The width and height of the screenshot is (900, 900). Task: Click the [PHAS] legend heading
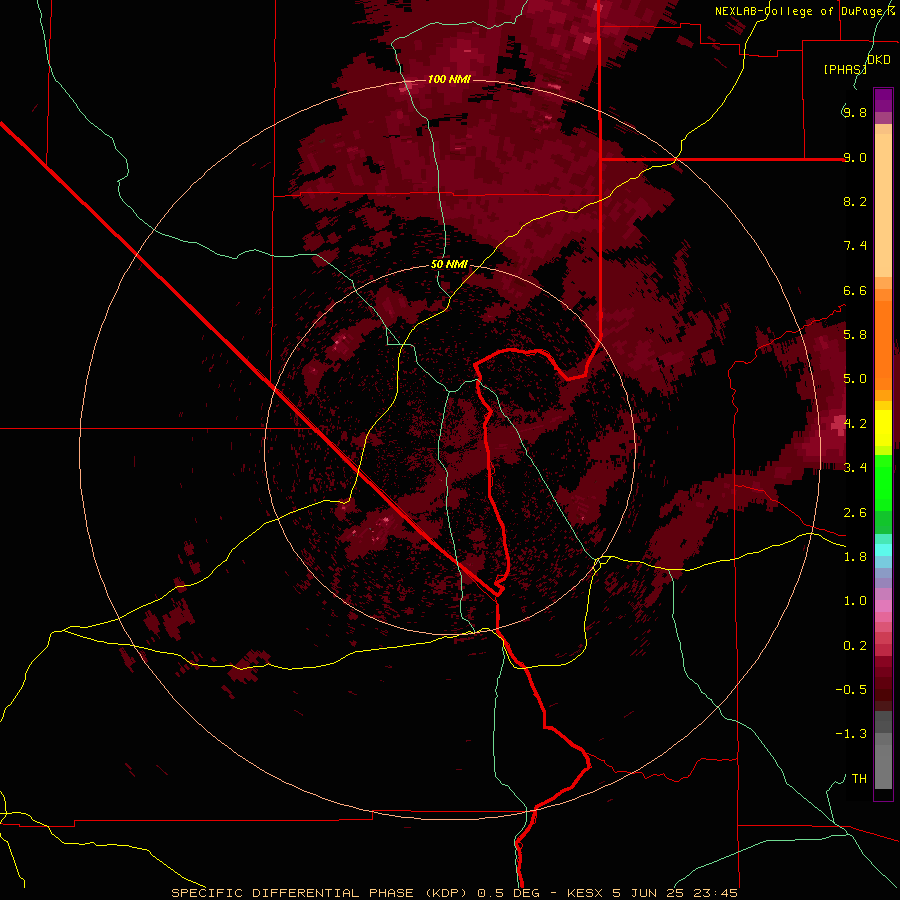point(845,69)
